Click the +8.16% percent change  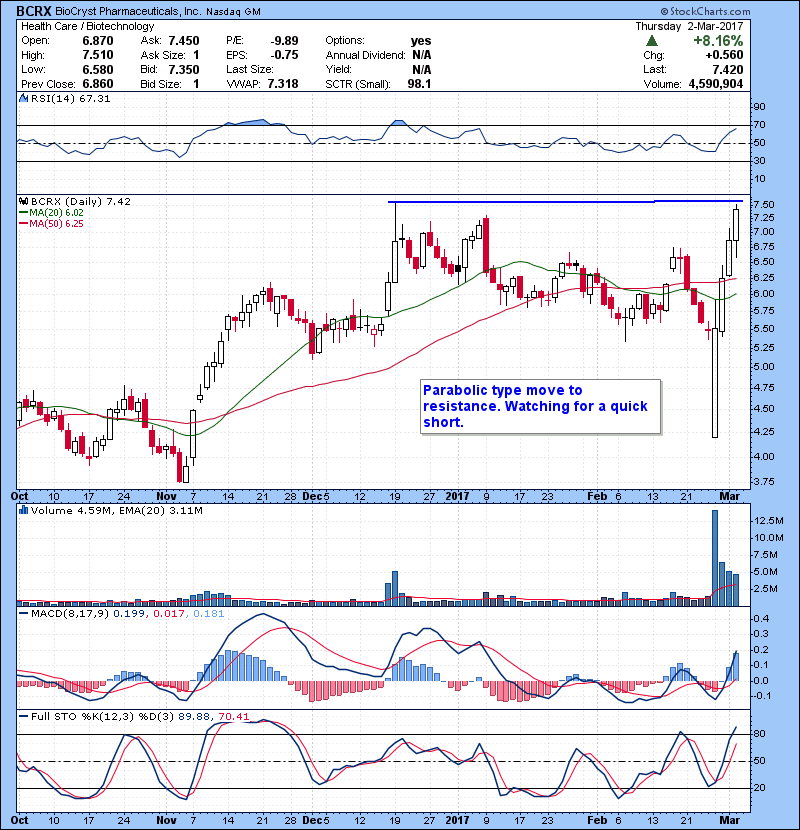pyautogui.click(x=718, y=41)
